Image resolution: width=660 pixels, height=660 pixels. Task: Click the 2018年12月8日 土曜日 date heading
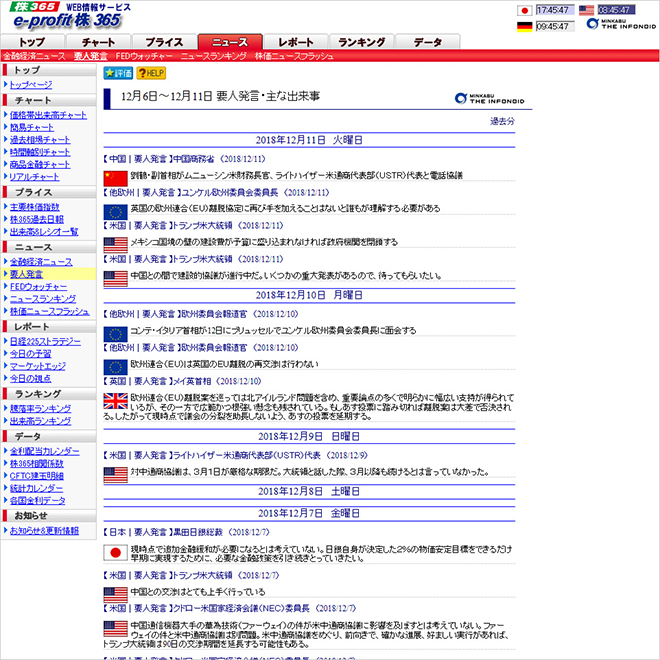[x=309, y=492]
